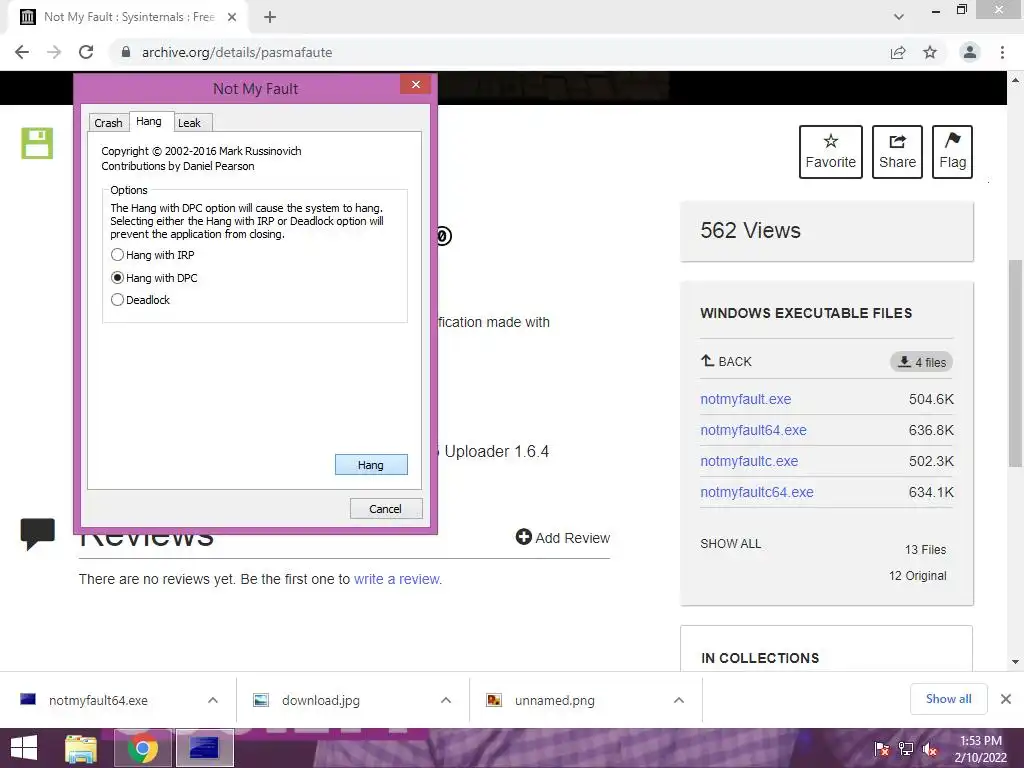Select Hang with DPC radio option
The image size is (1024, 768).
pyautogui.click(x=154, y=278)
